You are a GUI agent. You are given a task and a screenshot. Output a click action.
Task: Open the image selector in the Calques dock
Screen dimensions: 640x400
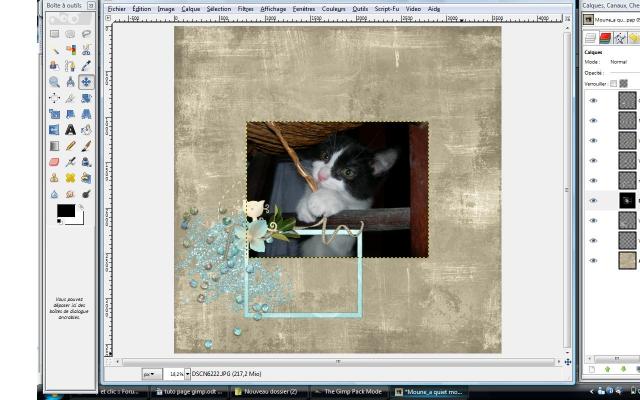611,20
